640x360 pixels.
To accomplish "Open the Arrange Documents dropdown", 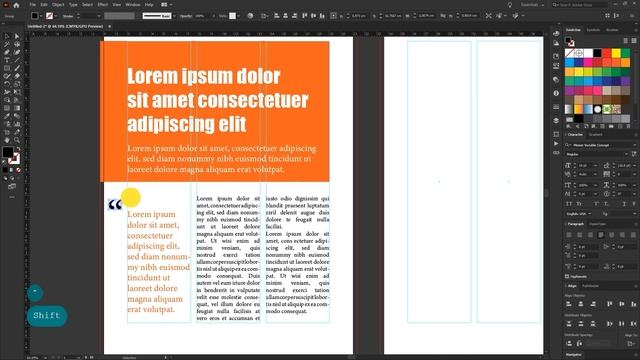I will [166, 5].
